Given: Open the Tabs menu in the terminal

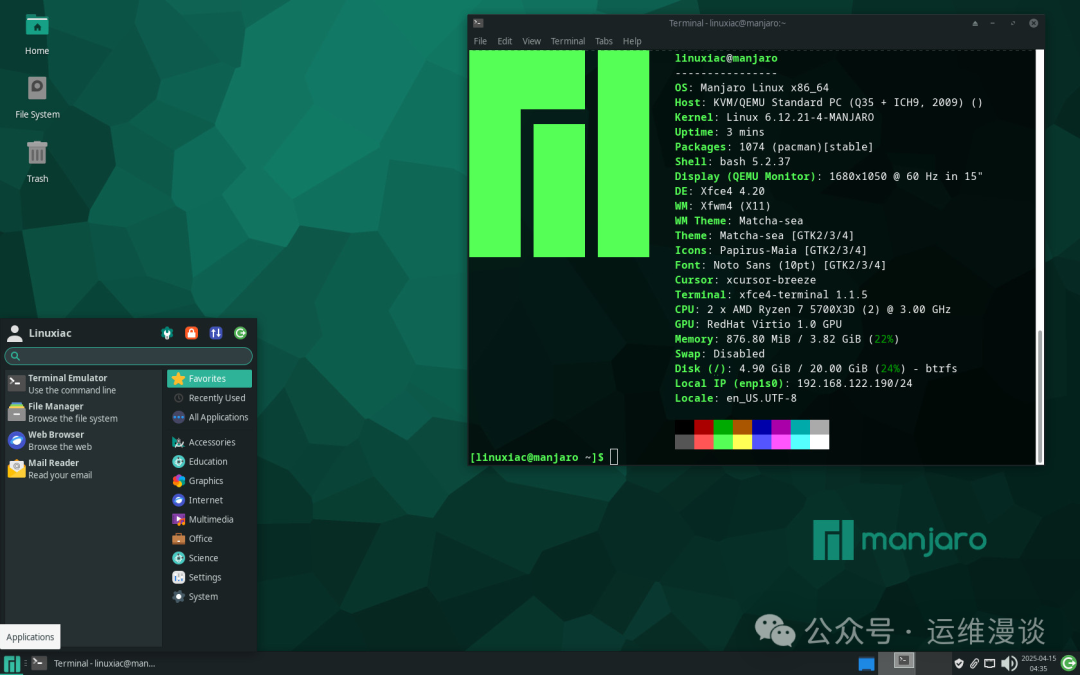Looking at the screenshot, I should [603, 41].
